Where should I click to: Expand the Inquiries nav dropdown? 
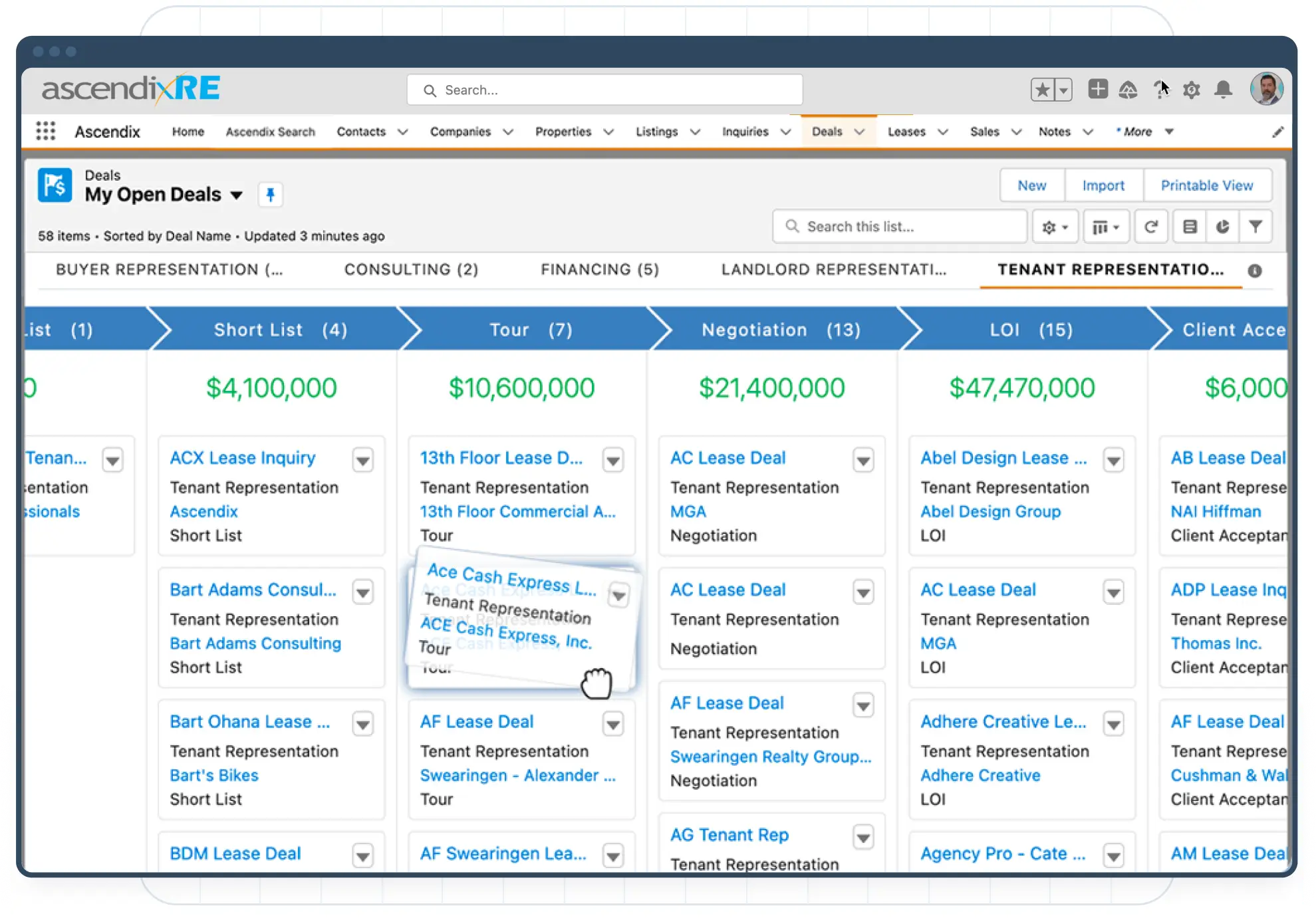(785, 132)
